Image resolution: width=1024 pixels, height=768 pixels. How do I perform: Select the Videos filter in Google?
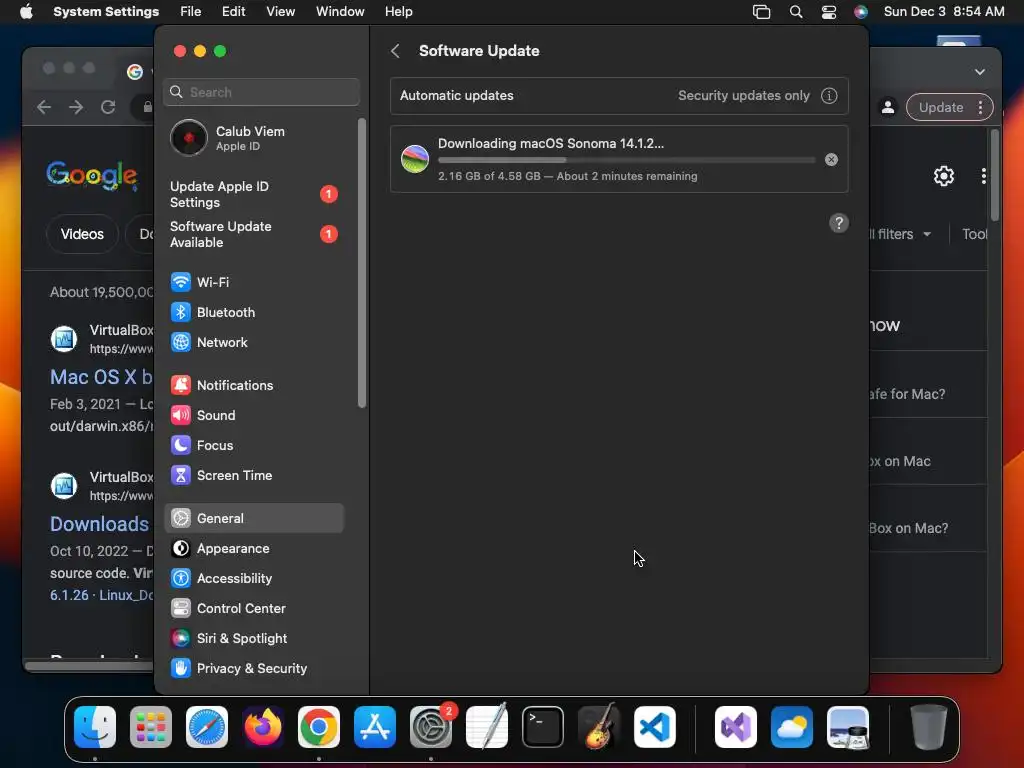click(82, 234)
